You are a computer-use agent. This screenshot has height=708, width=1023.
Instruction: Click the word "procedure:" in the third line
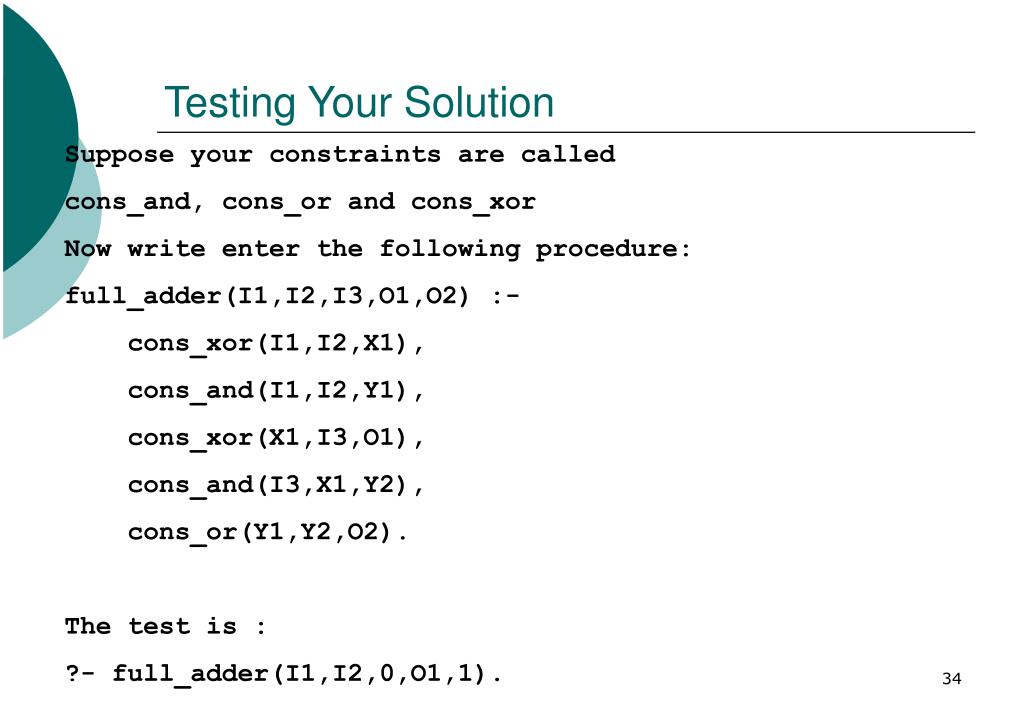pyautogui.click(x=613, y=250)
